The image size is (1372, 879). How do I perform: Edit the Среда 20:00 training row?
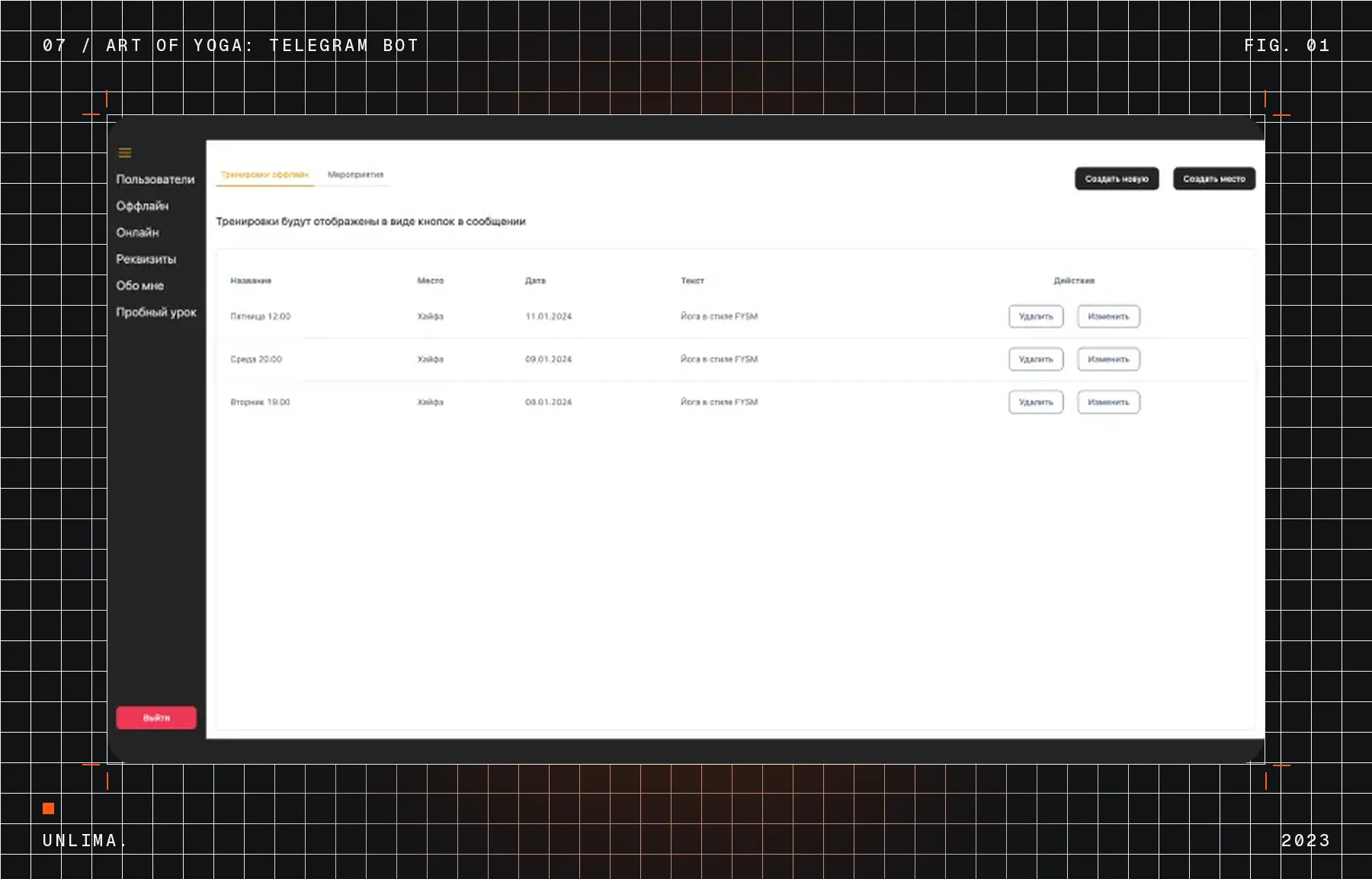[1108, 359]
